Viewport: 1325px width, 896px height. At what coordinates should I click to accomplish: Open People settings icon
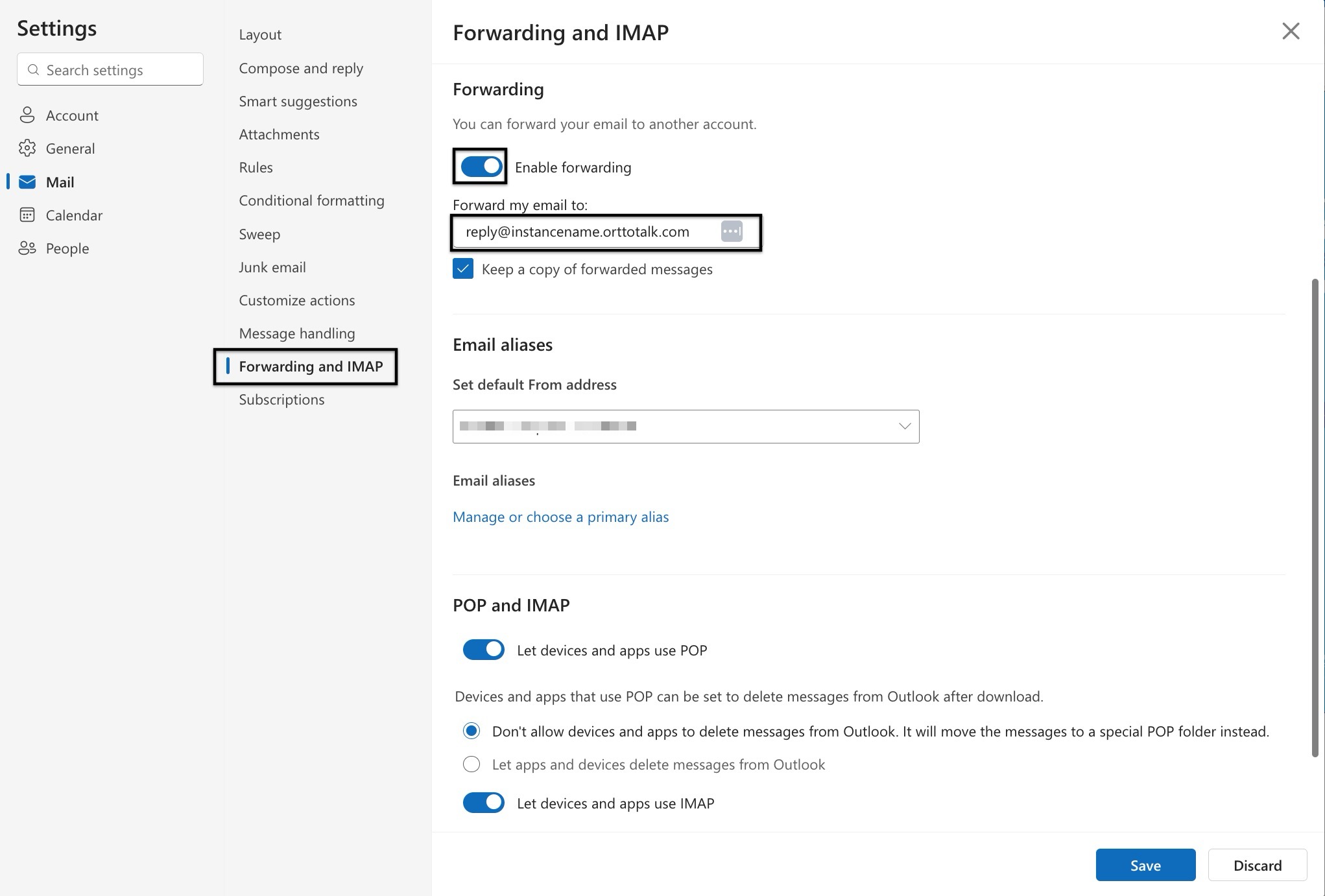coord(27,248)
